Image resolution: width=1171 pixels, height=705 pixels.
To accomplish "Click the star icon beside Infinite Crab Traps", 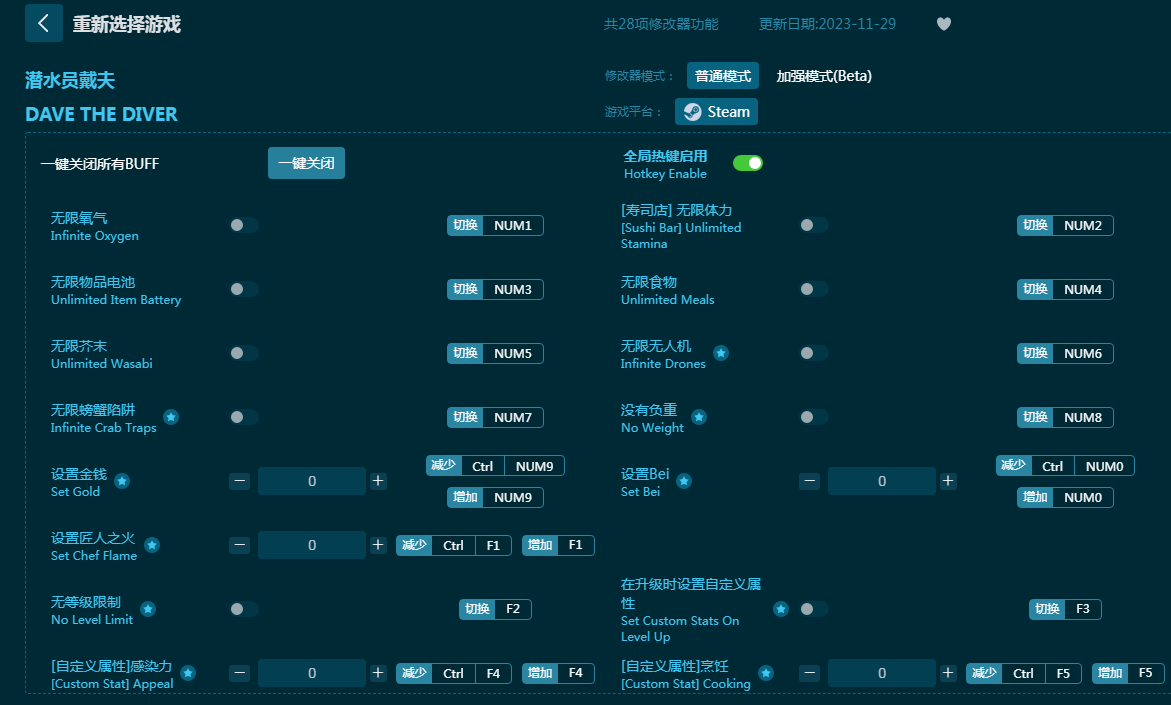I will tap(171, 417).
